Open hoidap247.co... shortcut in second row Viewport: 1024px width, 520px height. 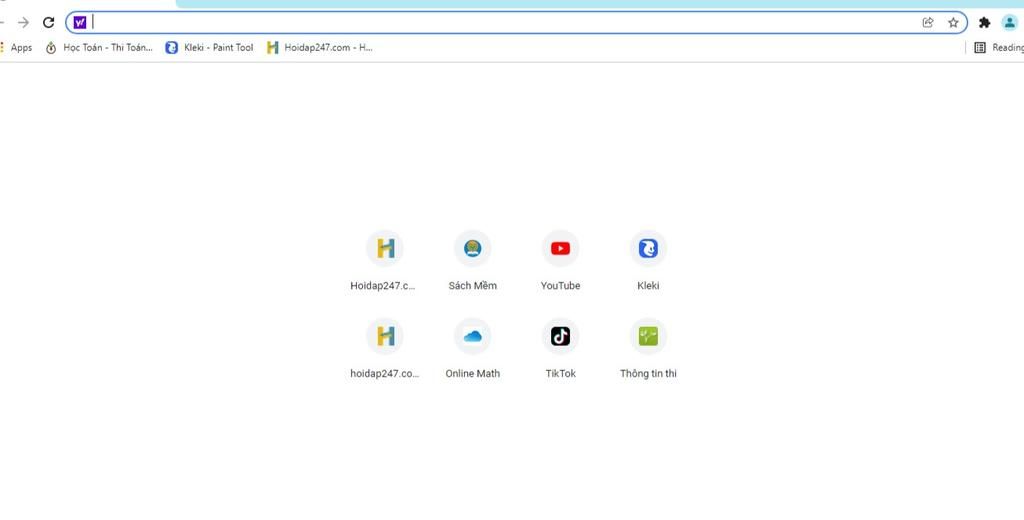[384, 349]
